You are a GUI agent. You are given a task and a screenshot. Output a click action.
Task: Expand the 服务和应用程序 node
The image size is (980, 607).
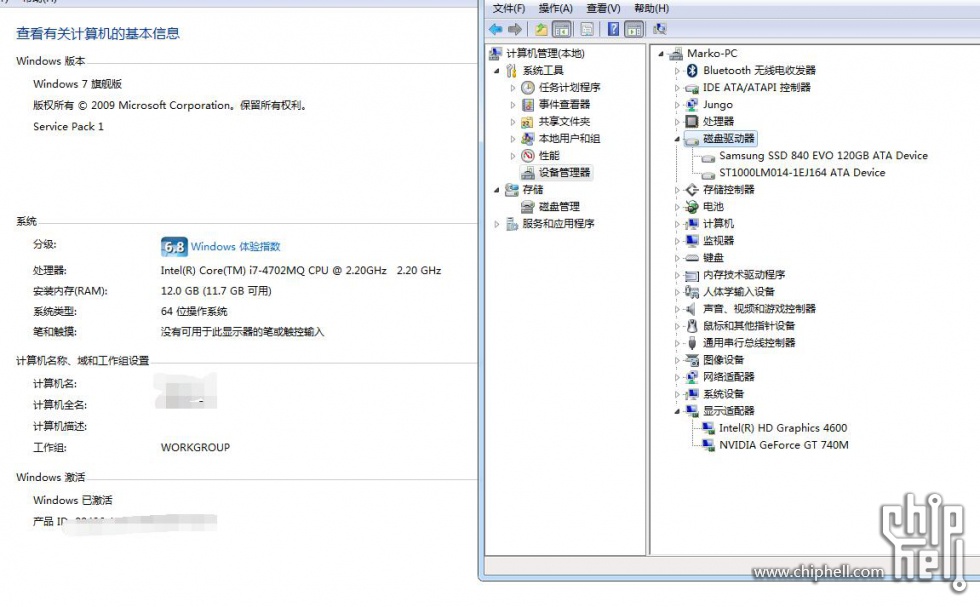pos(497,224)
